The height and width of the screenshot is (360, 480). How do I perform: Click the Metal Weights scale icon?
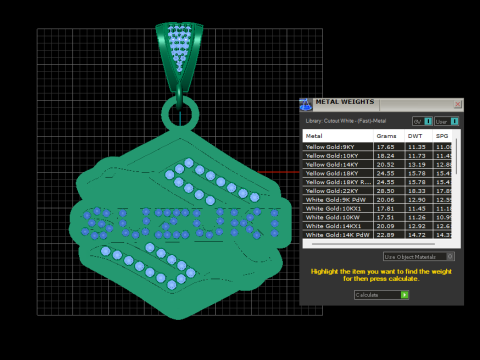(306, 105)
